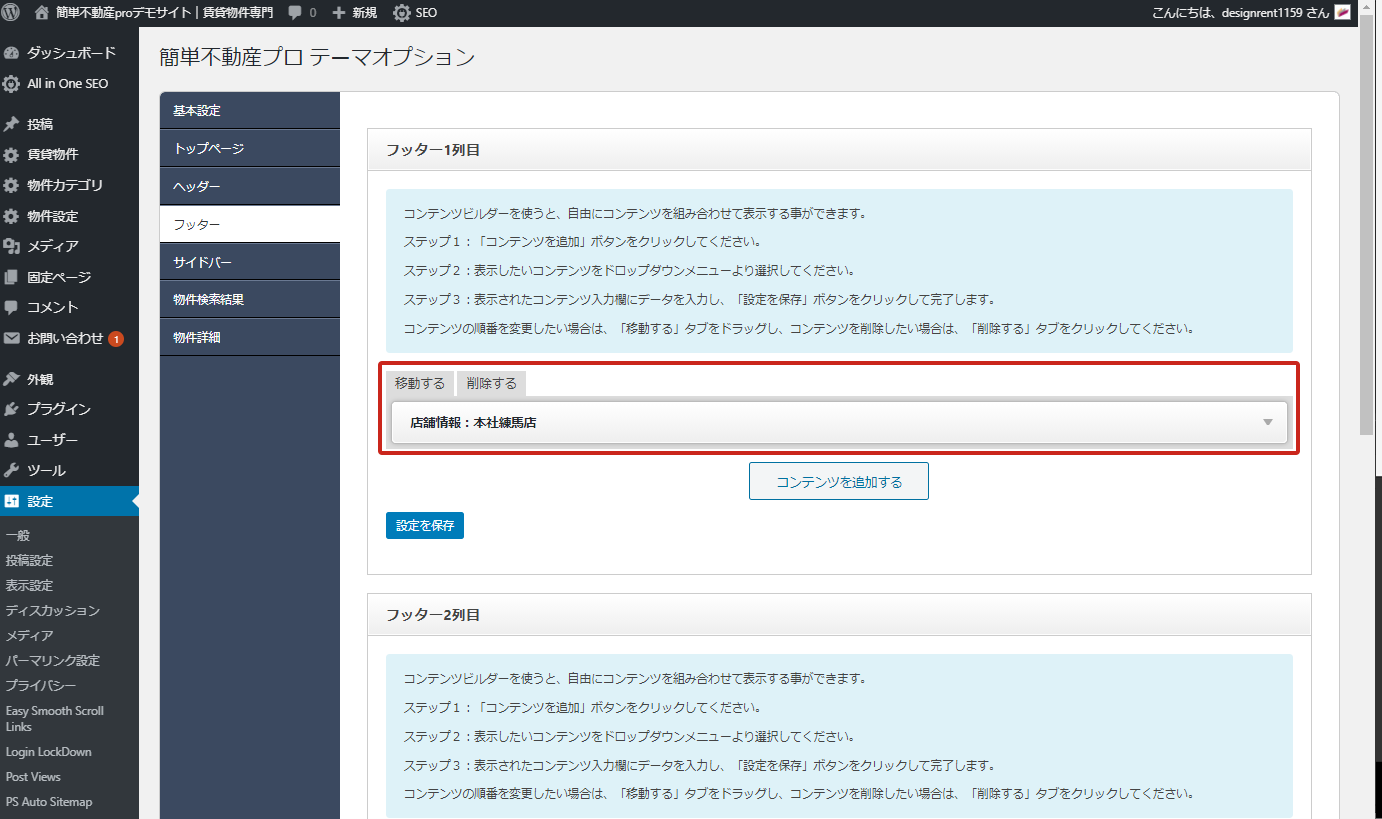Click the コンテンツを追加する button
Screen dimensions: 1382x819
click(x=838, y=481)
